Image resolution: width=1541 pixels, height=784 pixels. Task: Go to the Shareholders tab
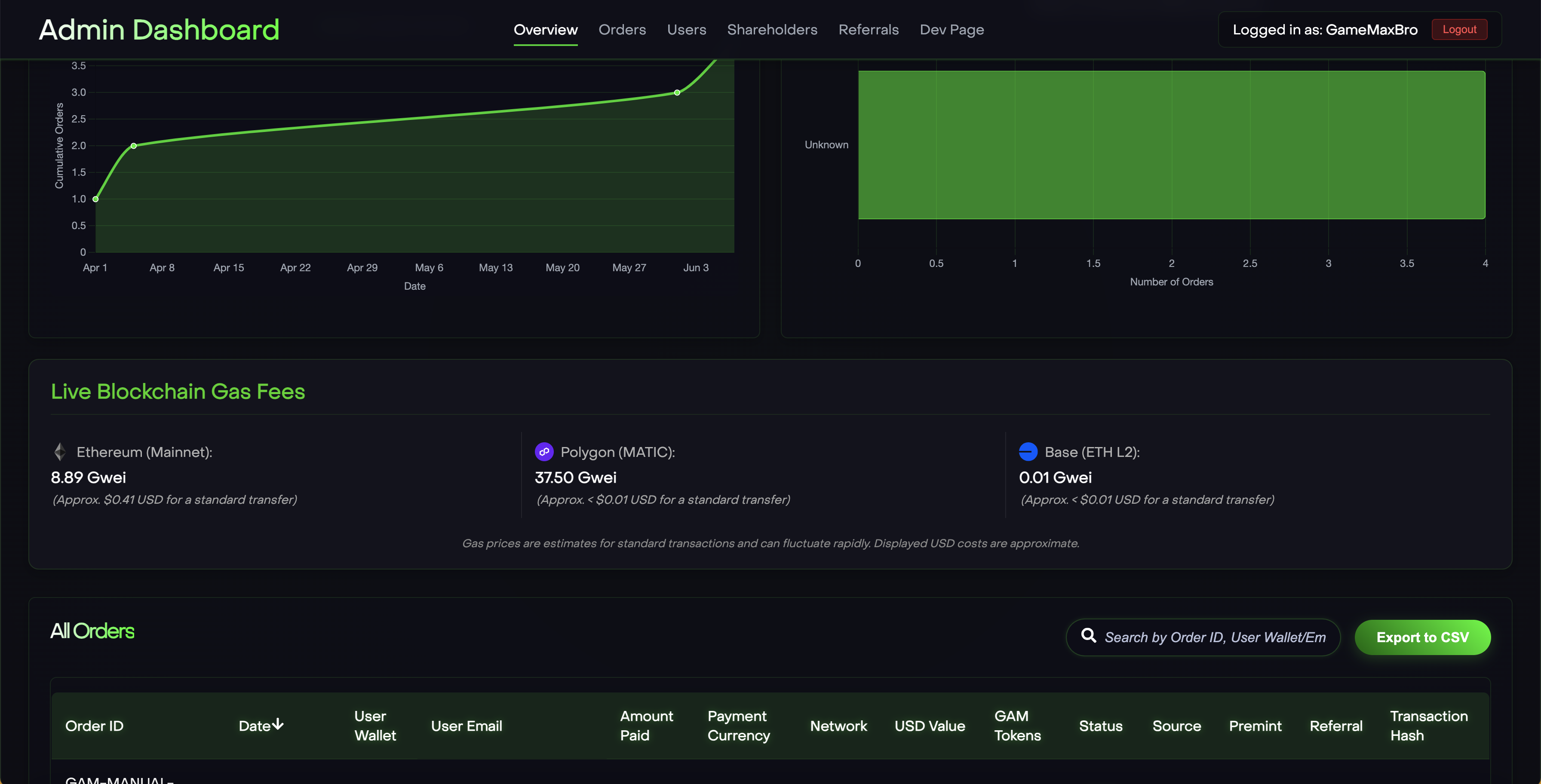pyautogui.click(x=772, y=30)
